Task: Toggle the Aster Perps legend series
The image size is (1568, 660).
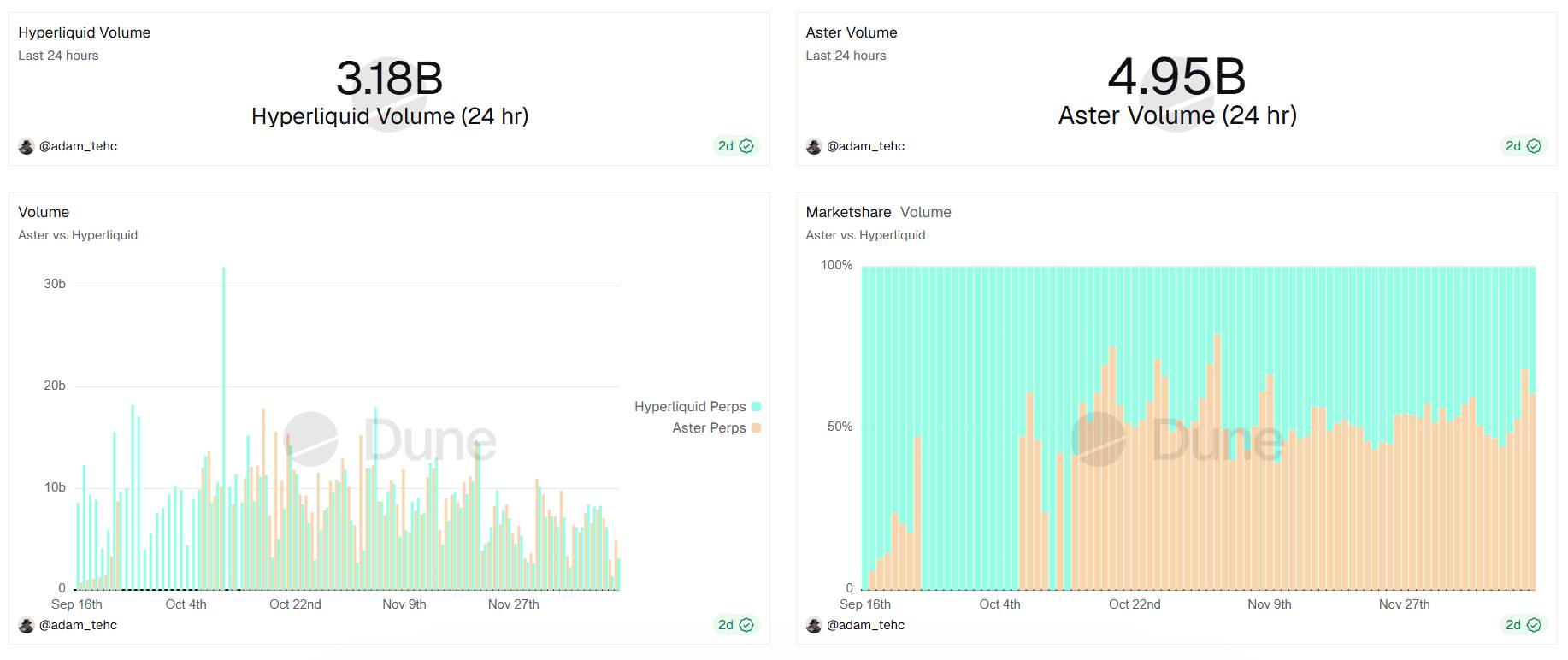Action: 709,428
